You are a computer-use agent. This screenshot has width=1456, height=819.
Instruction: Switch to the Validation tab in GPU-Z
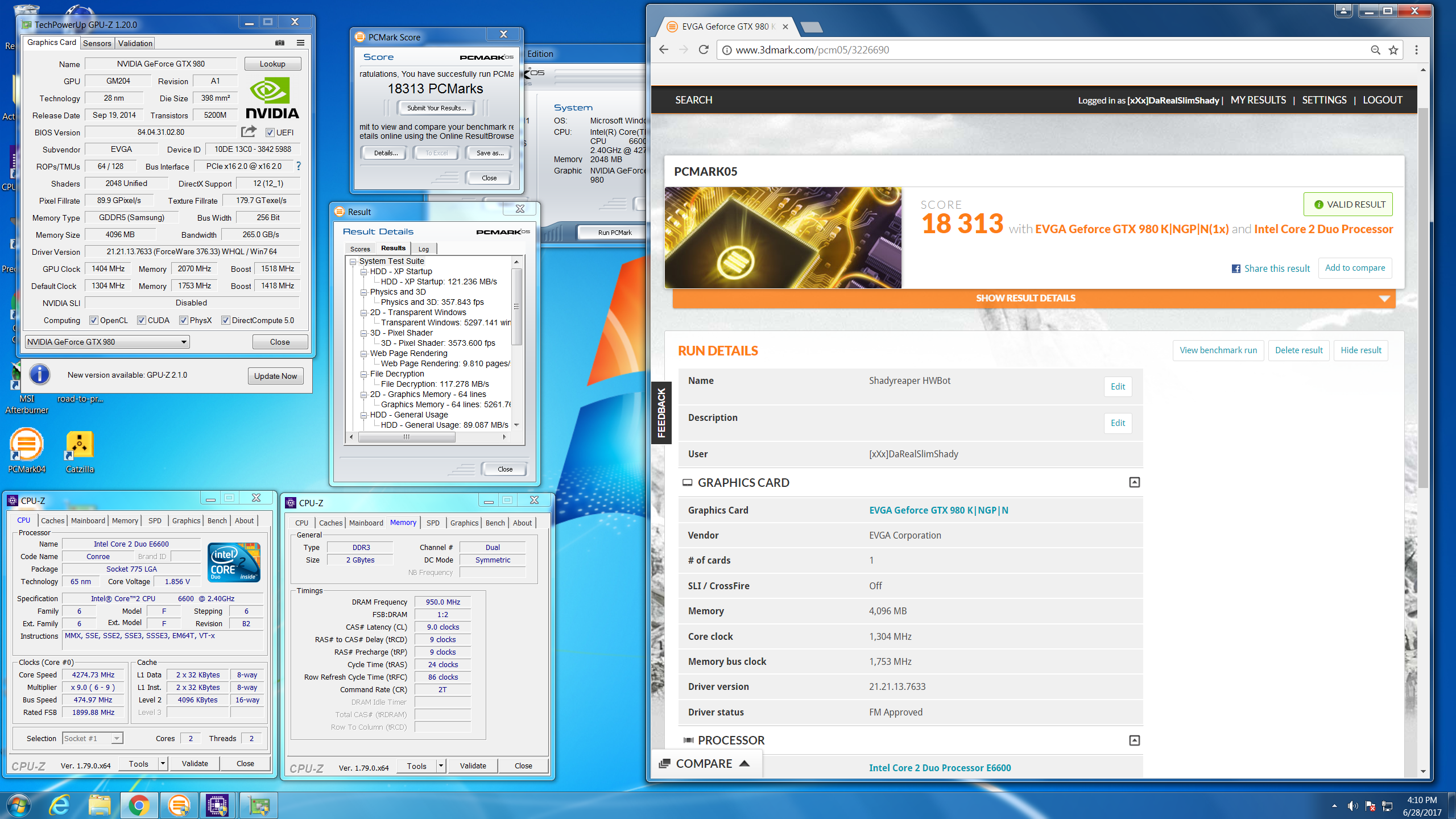(x=135, y=43)
